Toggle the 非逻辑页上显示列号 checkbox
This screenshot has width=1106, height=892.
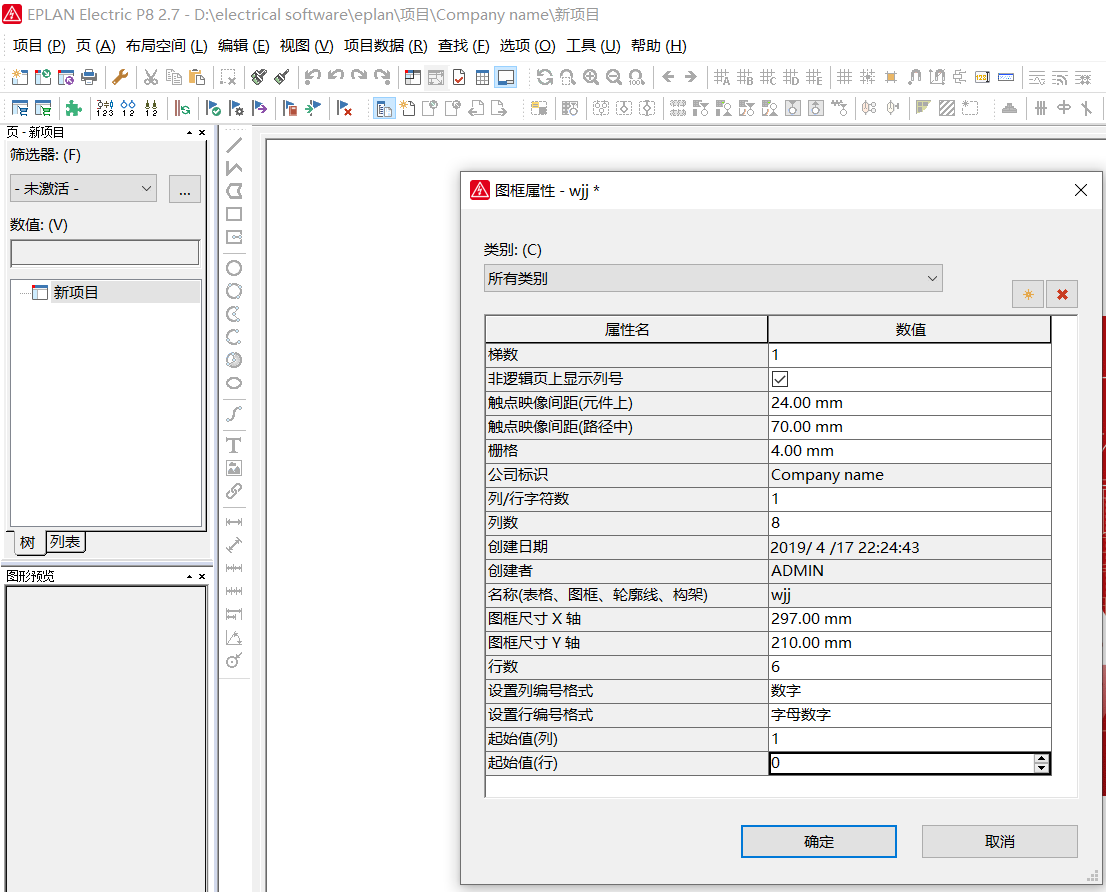pyautogui.click(x=780, y=379)
